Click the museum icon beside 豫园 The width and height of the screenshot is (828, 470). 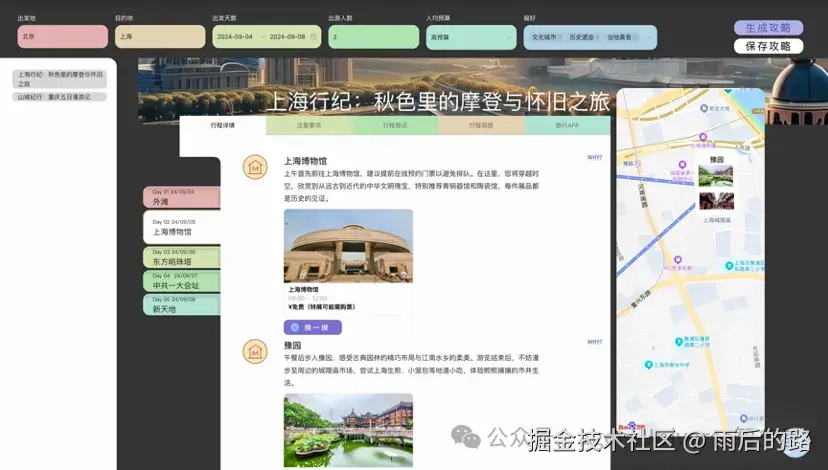pyautogui.click(x=255, y=352)
